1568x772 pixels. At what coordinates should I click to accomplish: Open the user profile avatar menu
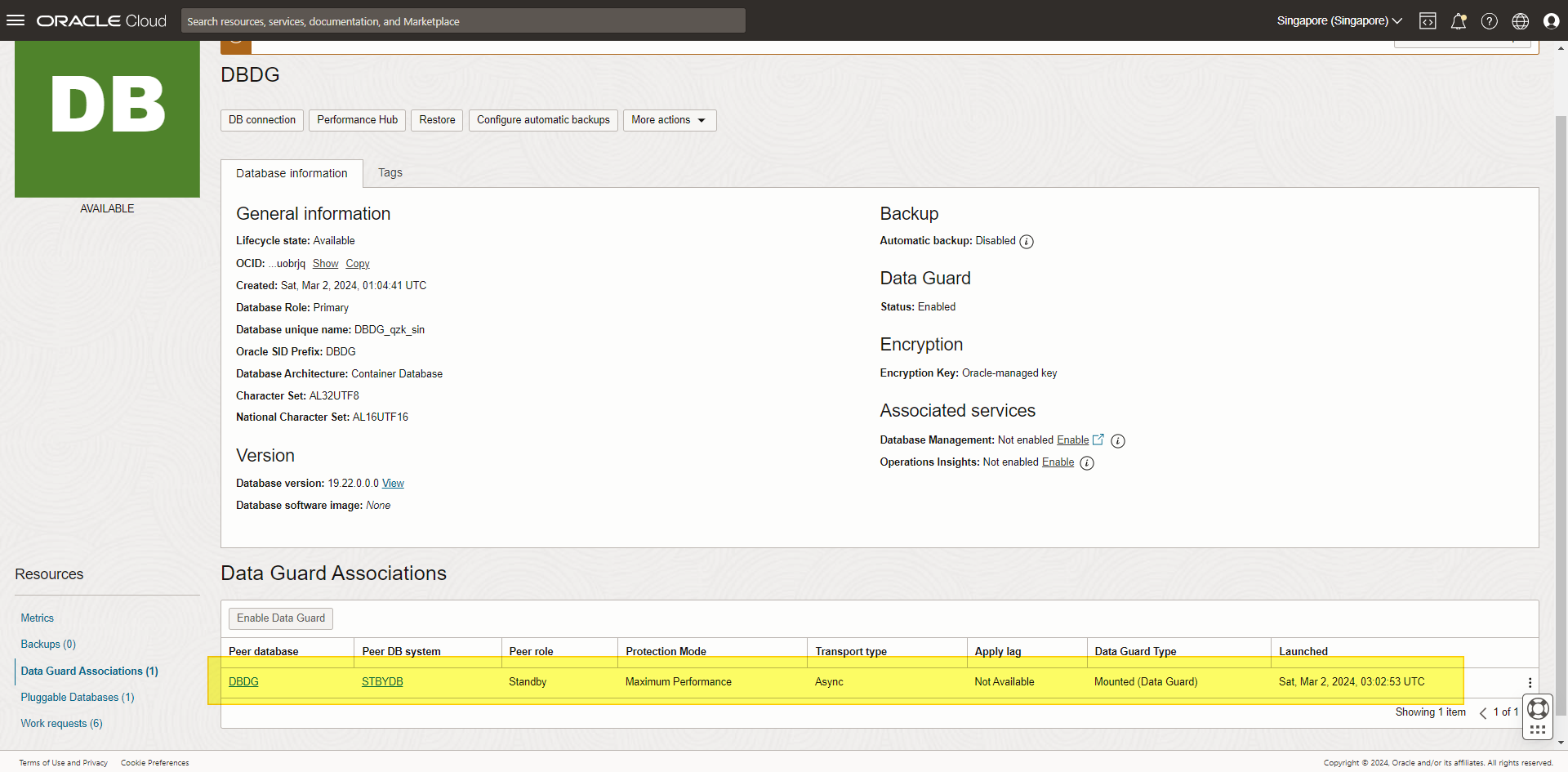coord(1552,21)
